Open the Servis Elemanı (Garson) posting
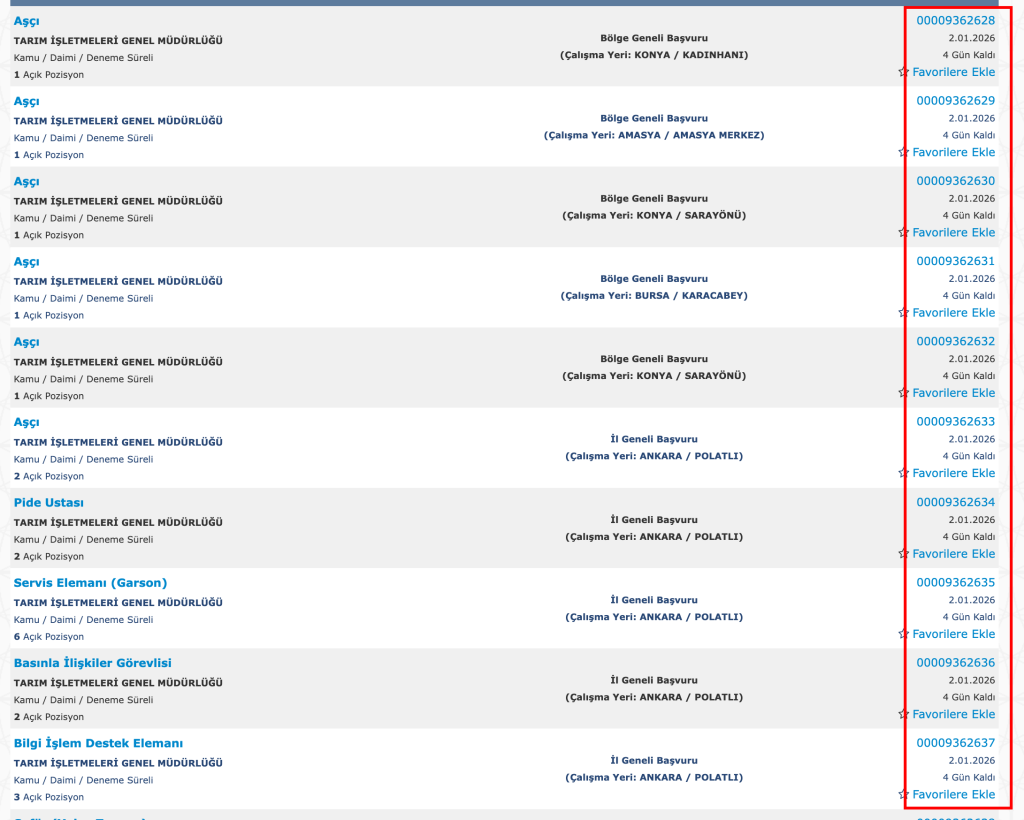The width and height of the screenshot is (1024, 820). pyautogui.click(x=90, y=582)
